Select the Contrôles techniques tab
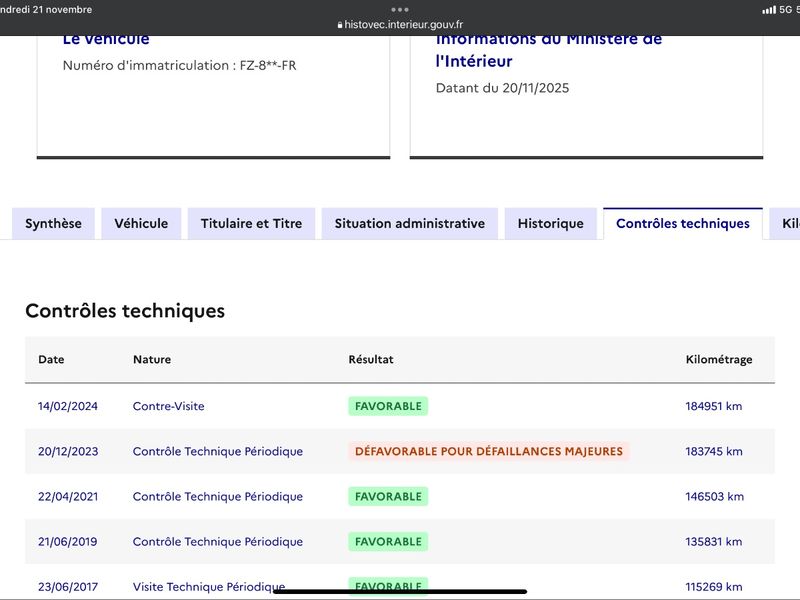 pos(682,224)
